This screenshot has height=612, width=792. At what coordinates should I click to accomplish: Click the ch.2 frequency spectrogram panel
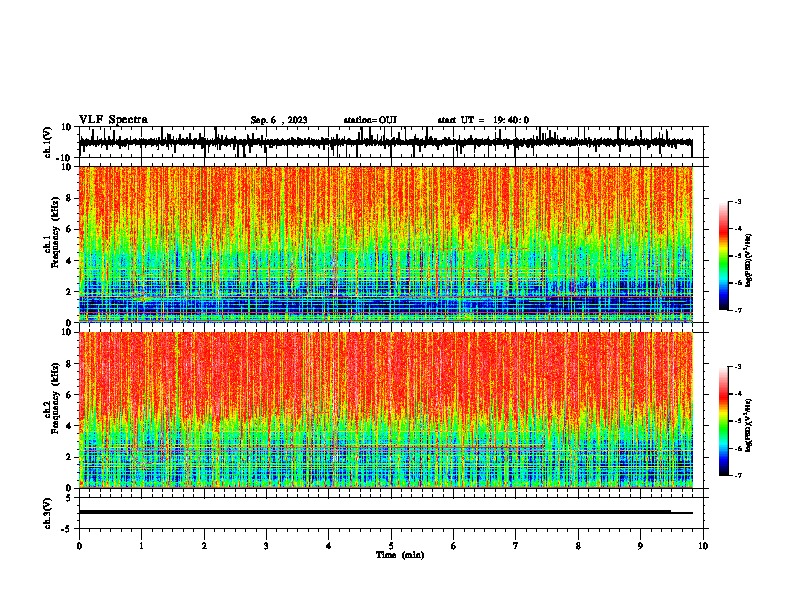pos(391,410)
